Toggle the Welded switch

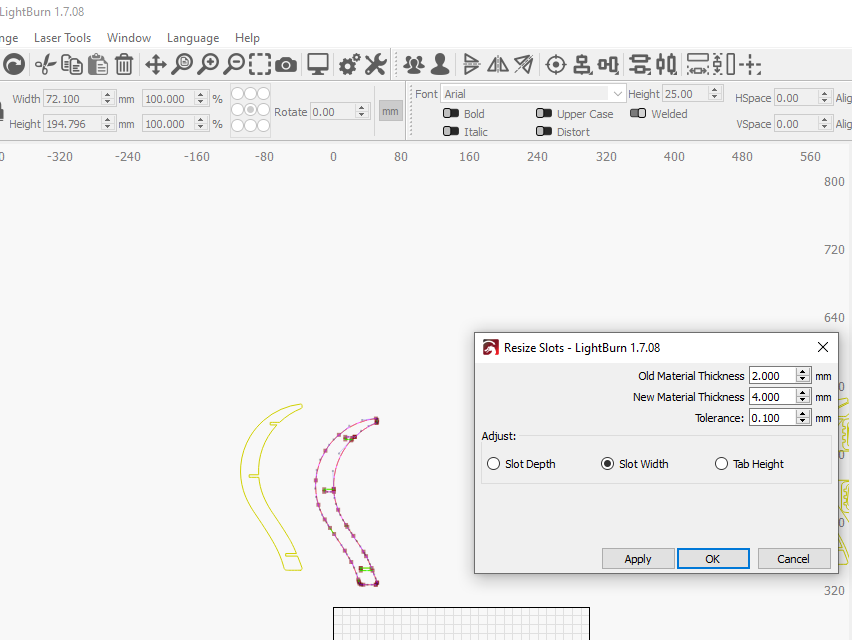pos(638,114)
